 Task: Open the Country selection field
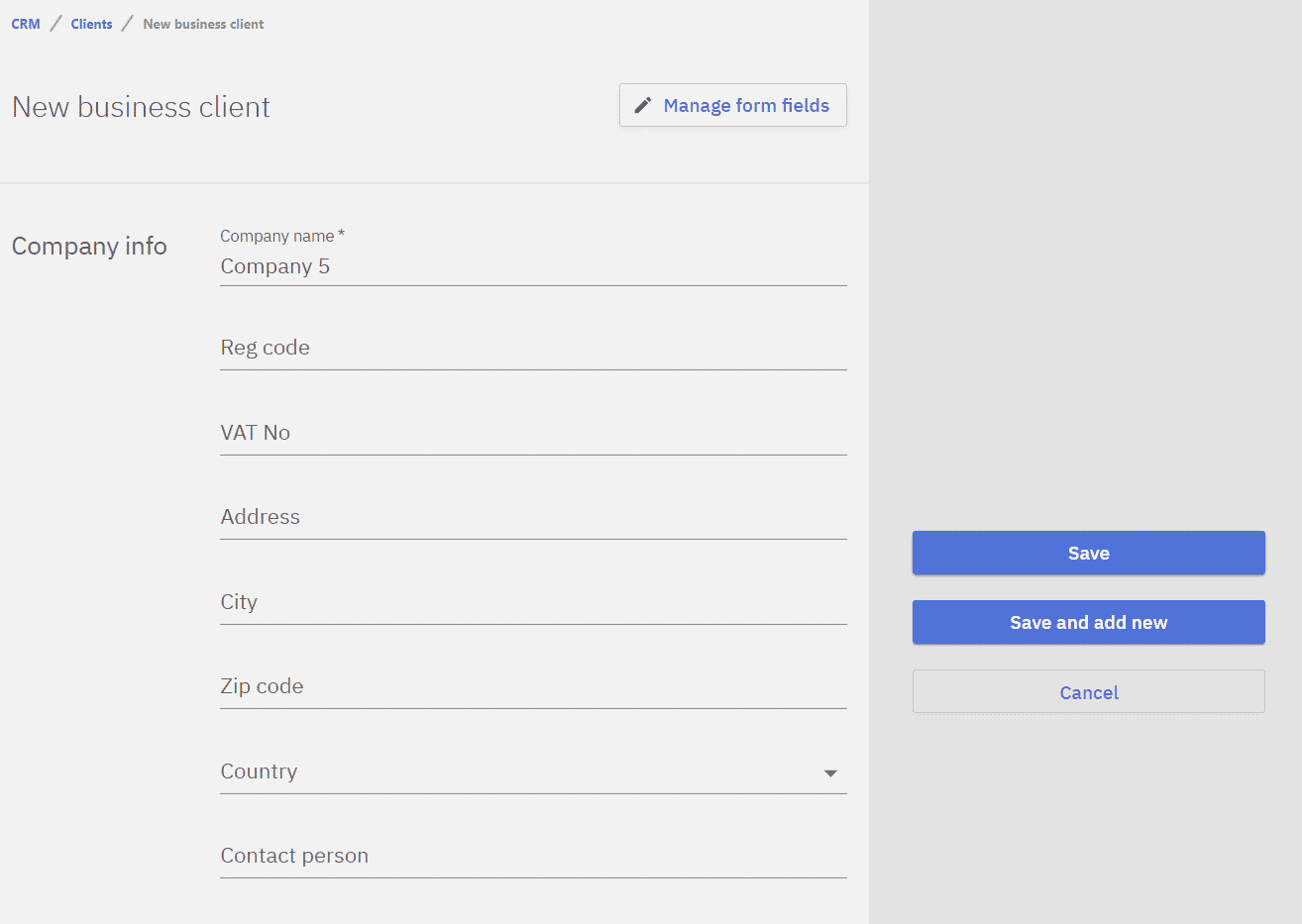click(x=515, y=771)
